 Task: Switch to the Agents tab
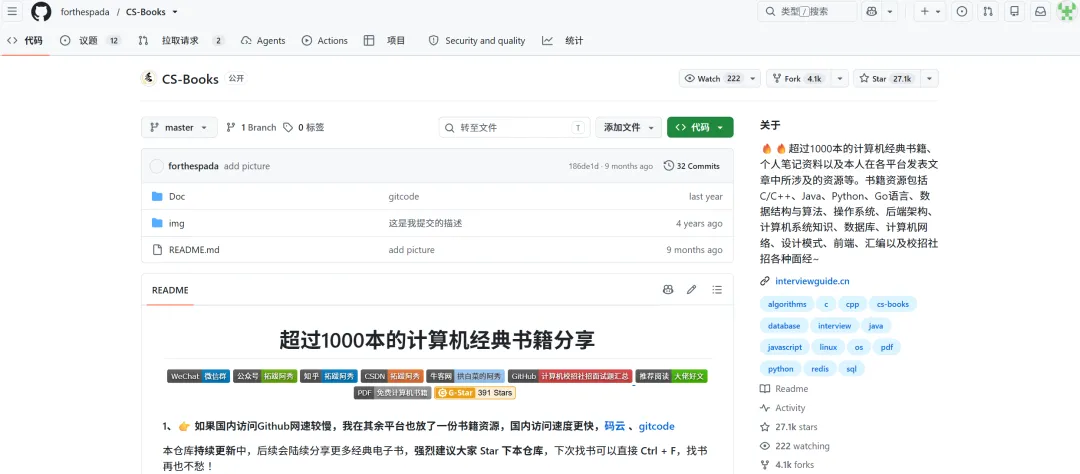tap(263, 41)
